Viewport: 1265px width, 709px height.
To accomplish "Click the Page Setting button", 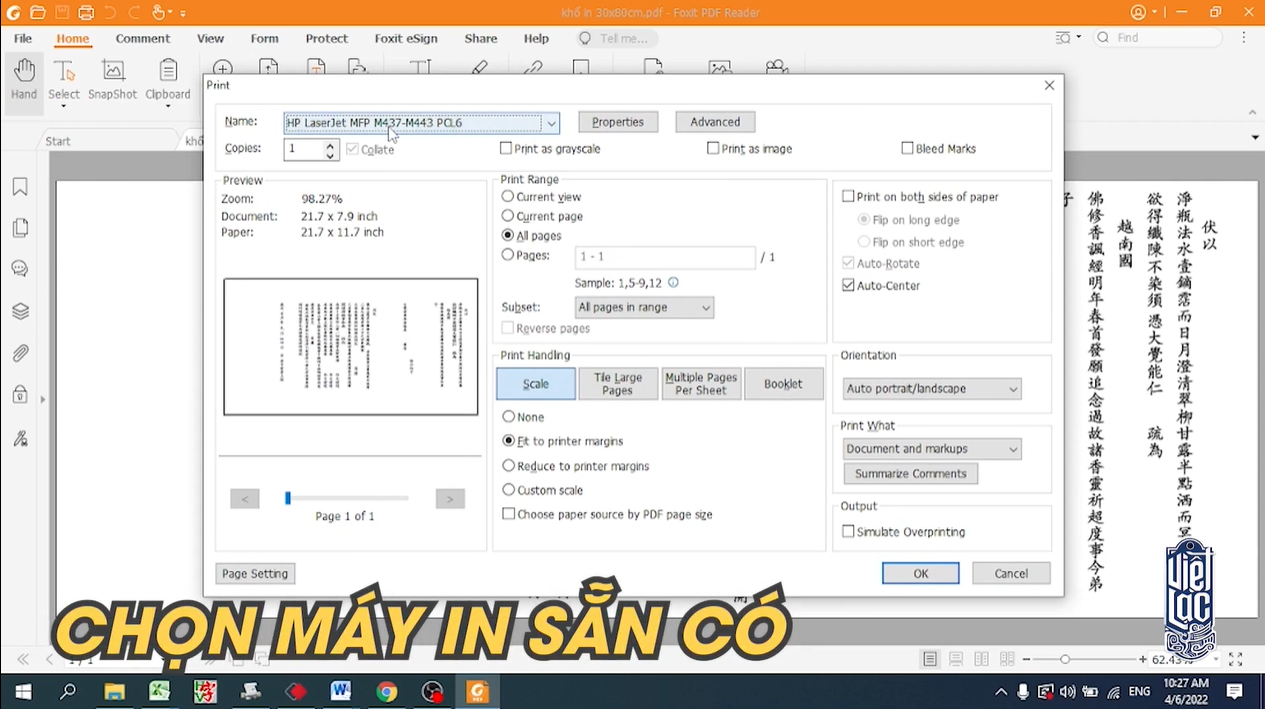I will pyautogui.click(x=255, y=574).
